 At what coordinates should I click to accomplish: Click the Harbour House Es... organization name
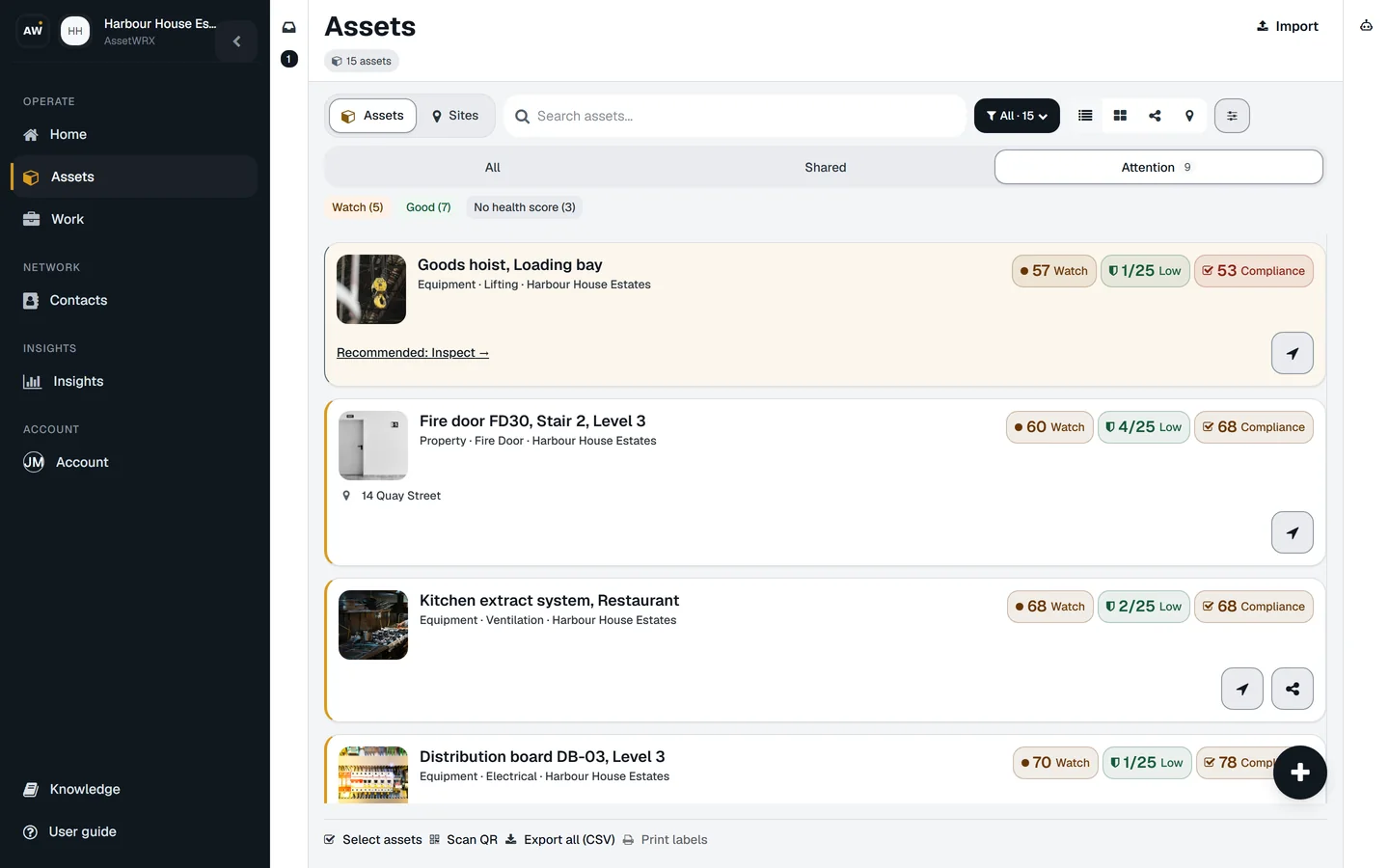coord(160,24)
